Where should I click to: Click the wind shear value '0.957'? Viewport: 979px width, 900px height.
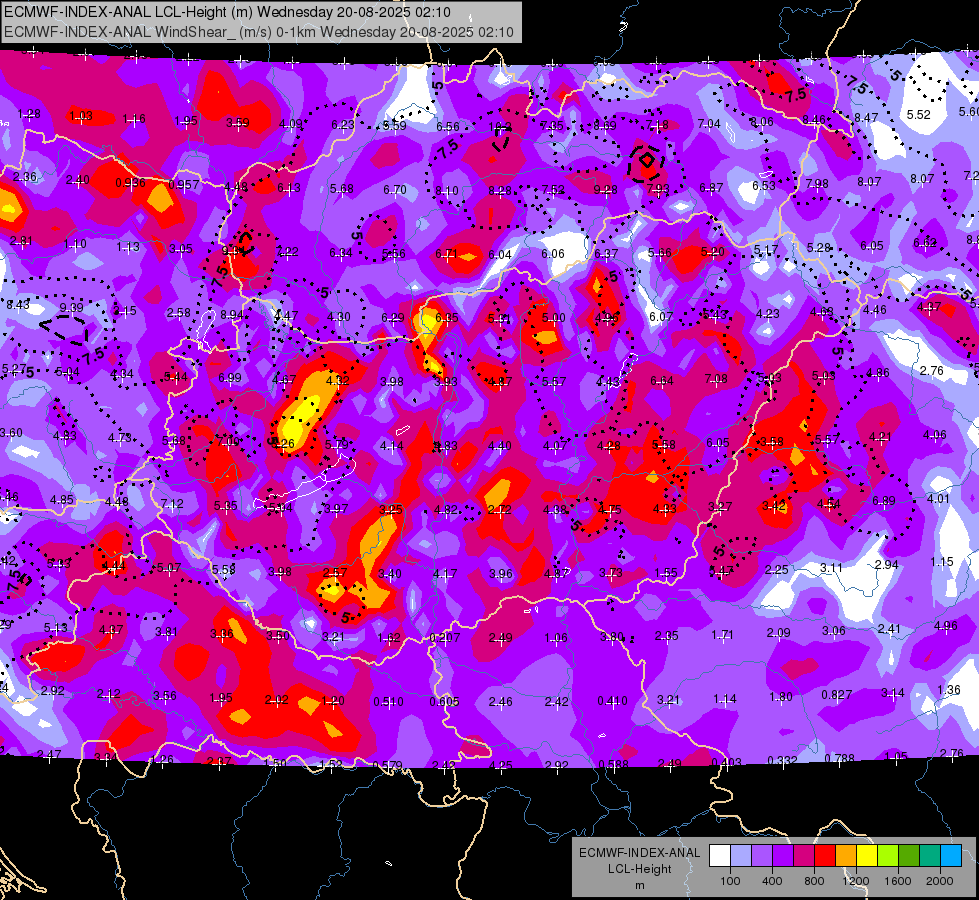184,185
